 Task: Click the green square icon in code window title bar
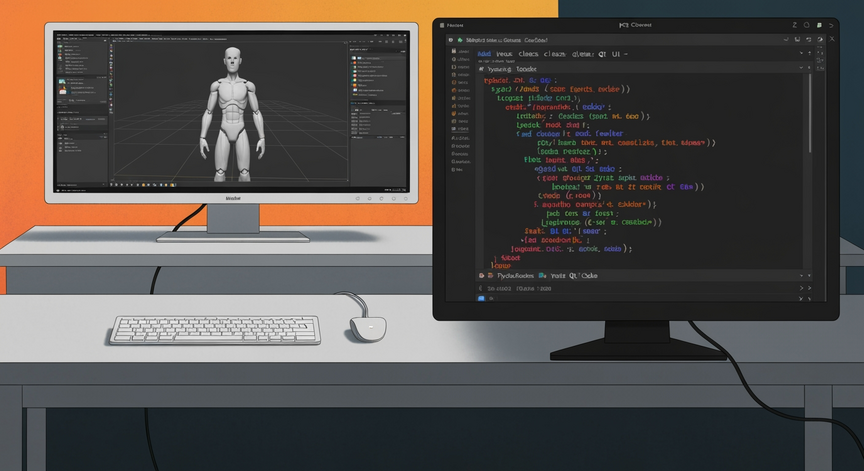819,25
